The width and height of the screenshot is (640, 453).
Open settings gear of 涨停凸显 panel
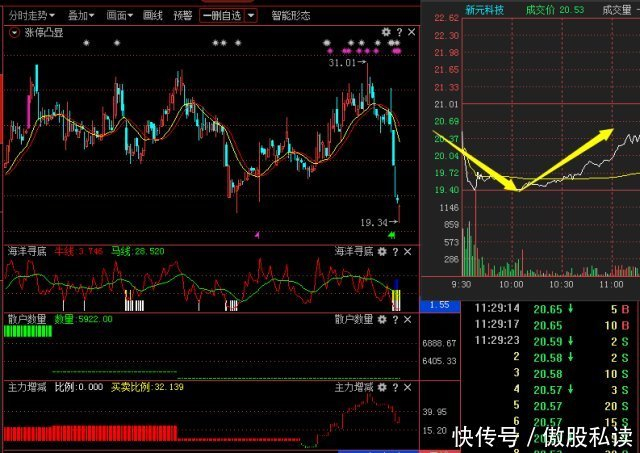point(386,32)
